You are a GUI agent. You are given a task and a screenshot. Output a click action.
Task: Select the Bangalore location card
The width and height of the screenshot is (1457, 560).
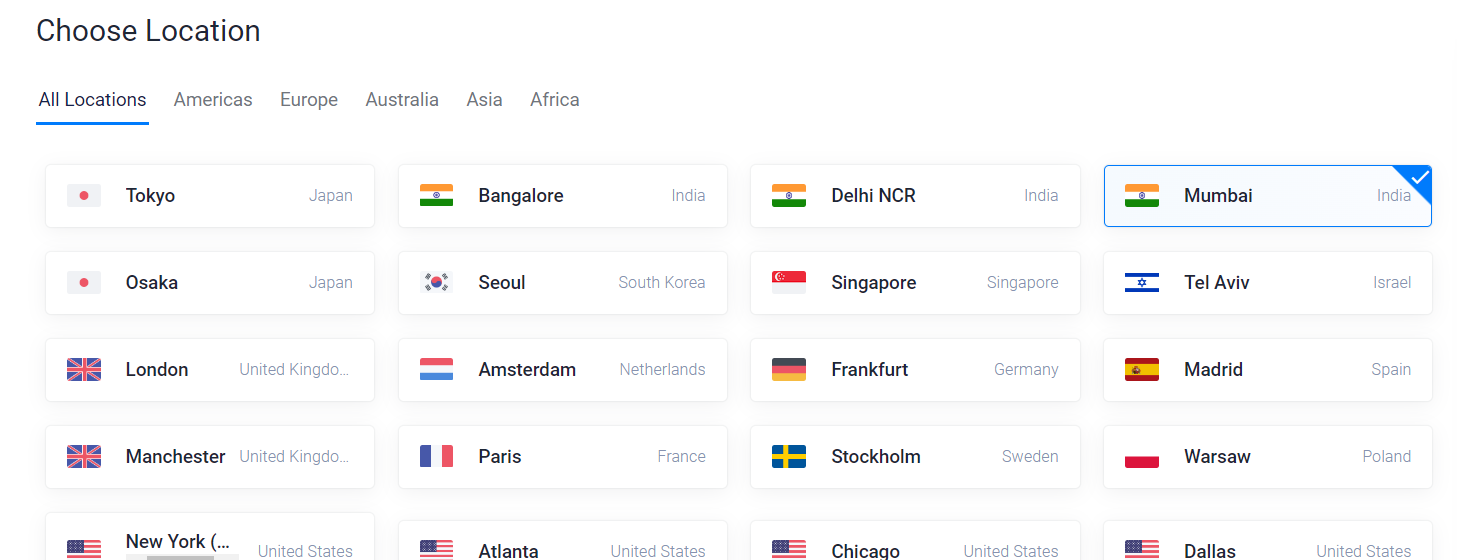563,196
